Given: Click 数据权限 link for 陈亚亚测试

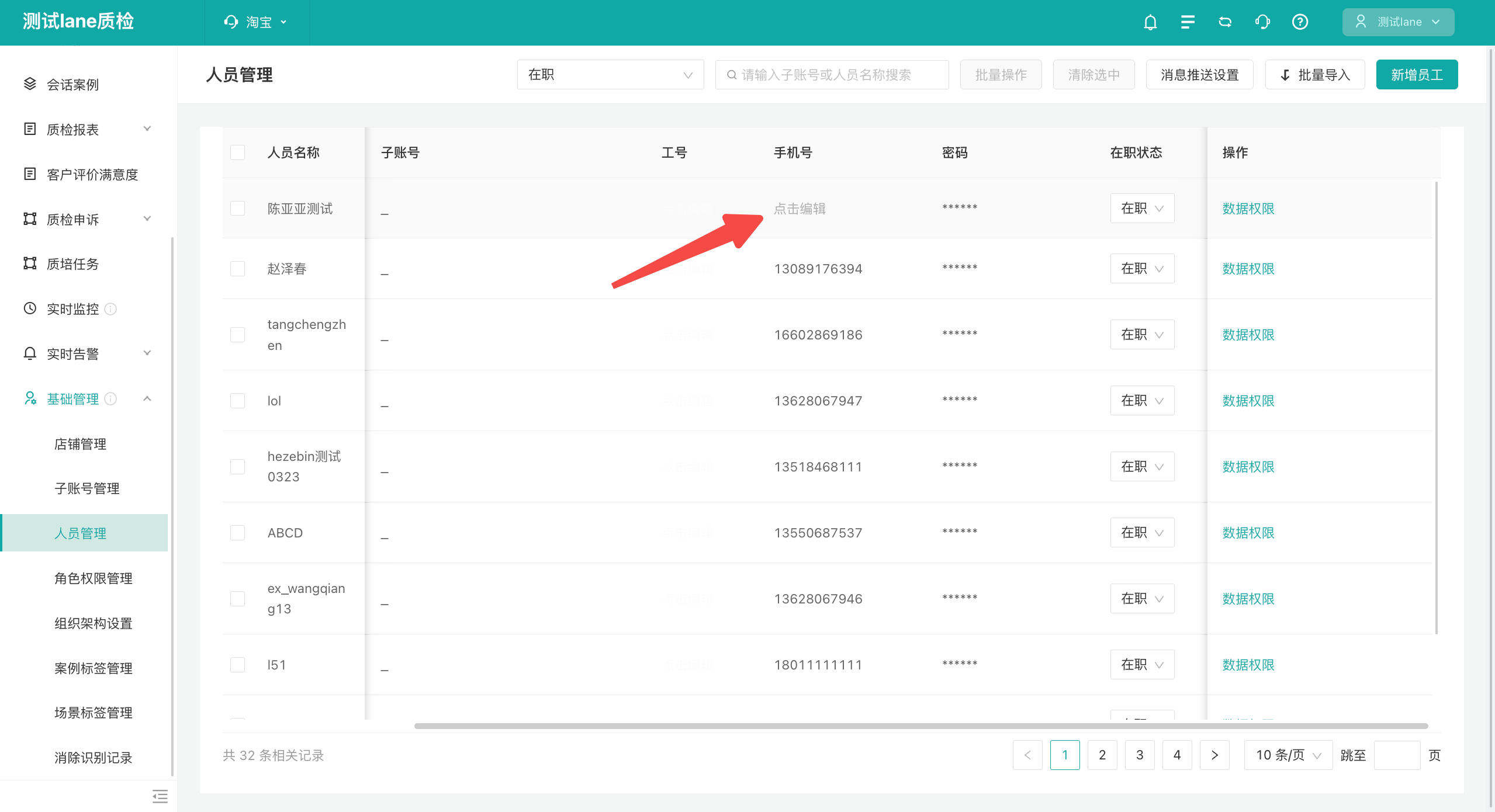Looking at the screenshot, I should [x=1248, y=209].
